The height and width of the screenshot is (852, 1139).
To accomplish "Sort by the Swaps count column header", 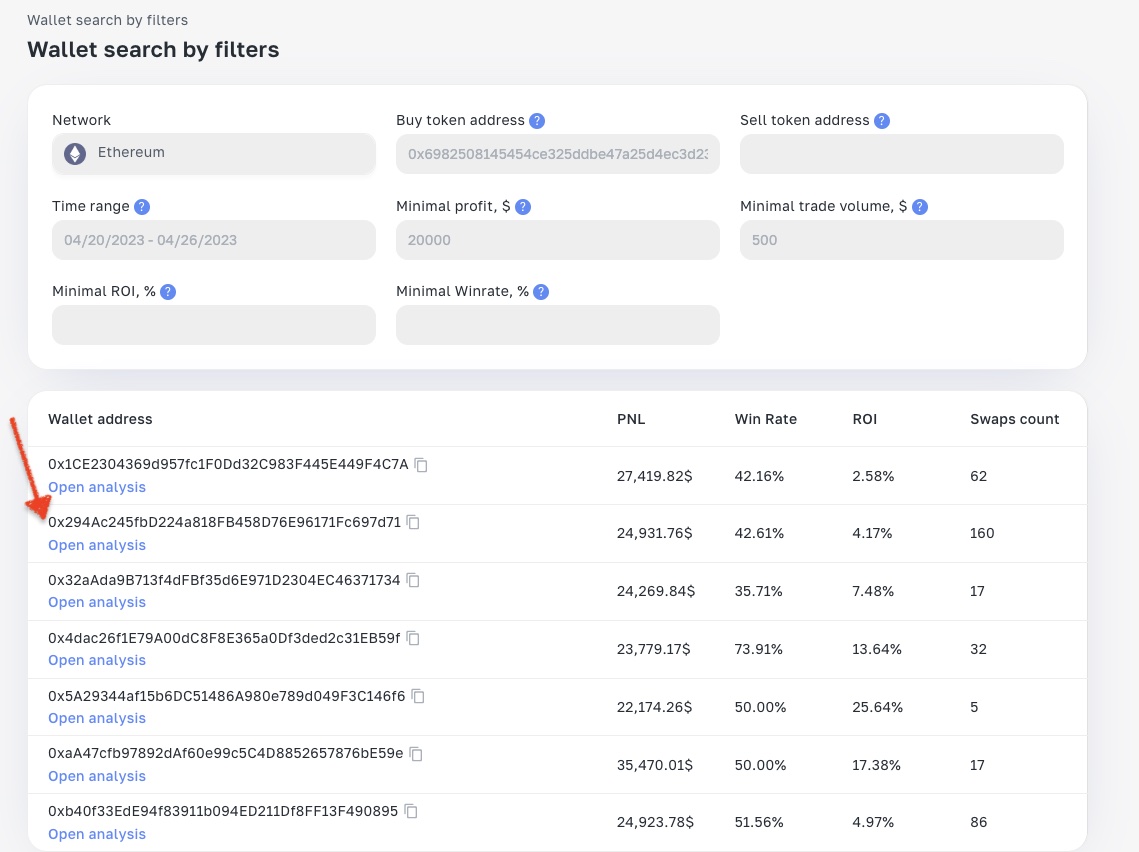I will (x=1014, y=419).
